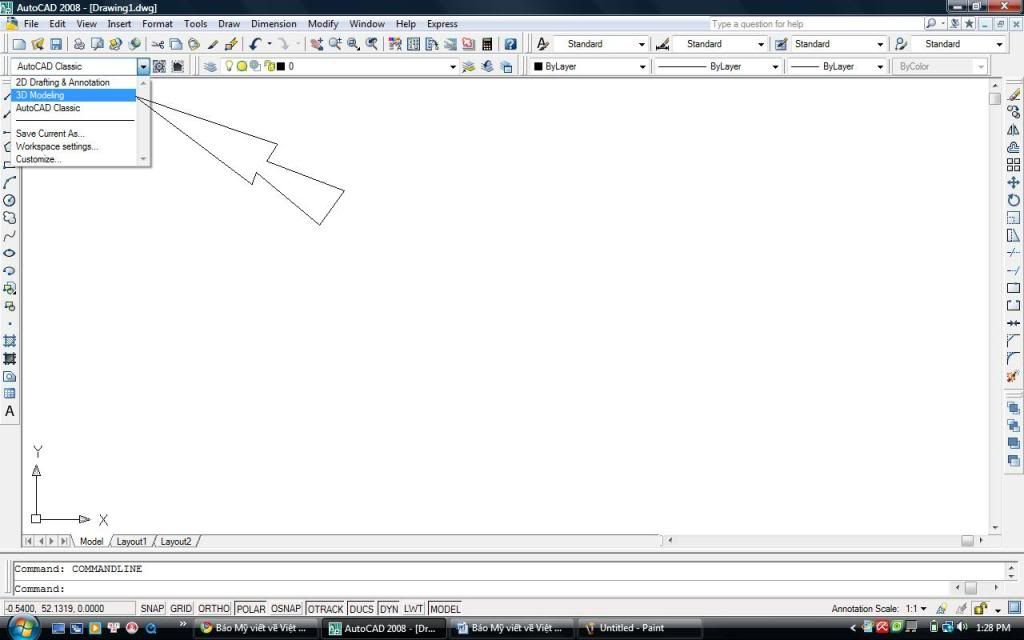Click MODEL button in status bar
1024x640 pixels.
tap(445, 609)
